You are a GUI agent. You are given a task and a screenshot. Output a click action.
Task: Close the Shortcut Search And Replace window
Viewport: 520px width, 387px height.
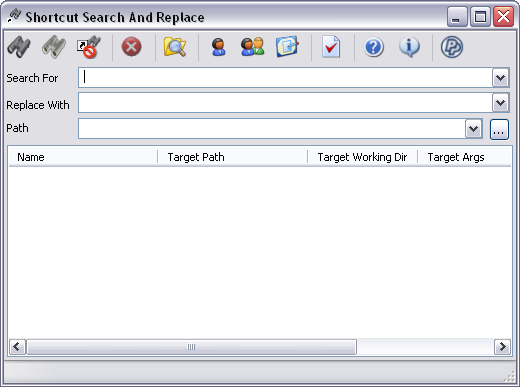tap(503, 16)
